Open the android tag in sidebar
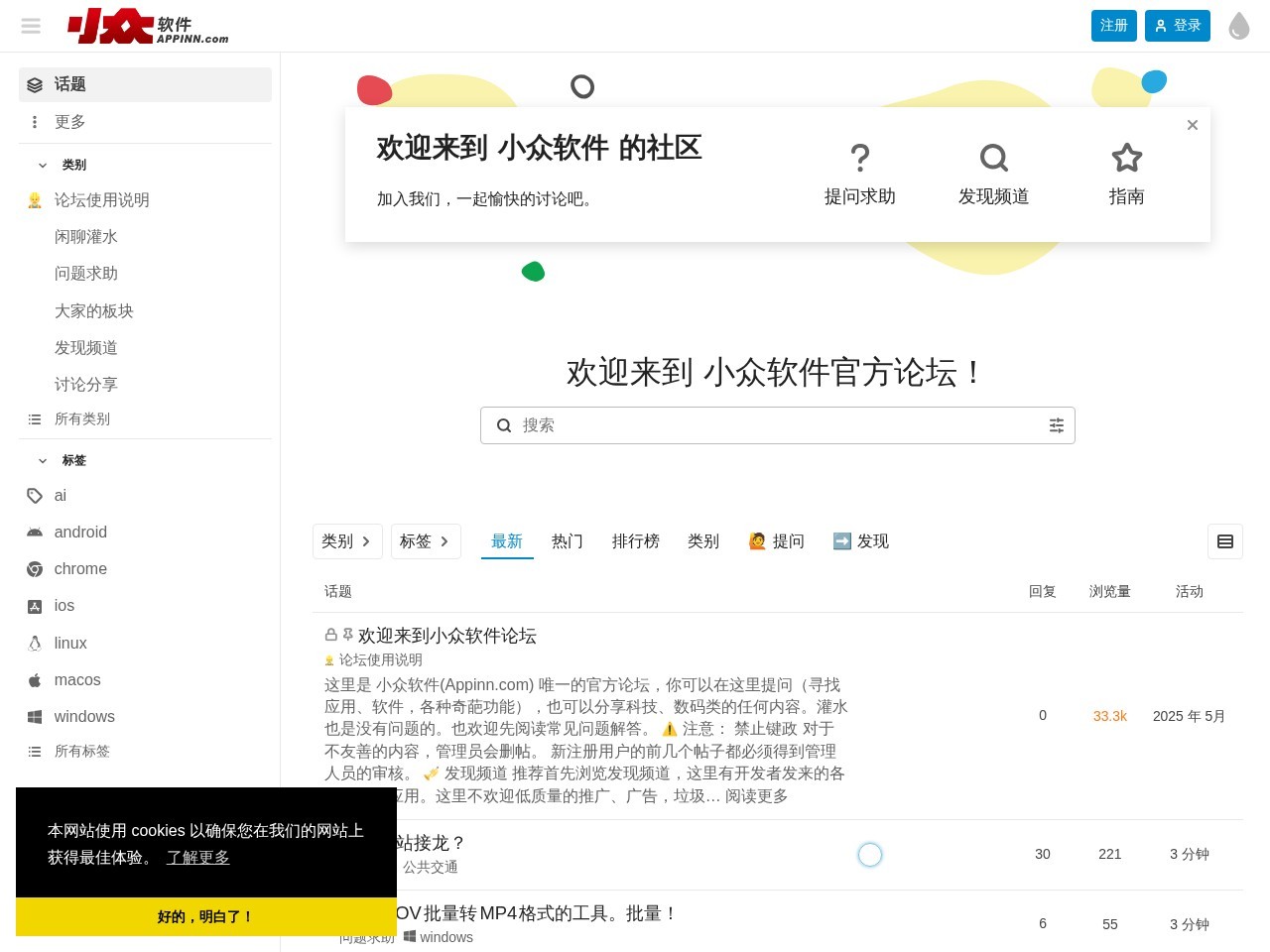The width and height of the screenshot is (1270, 952). [x=145, y=532]
